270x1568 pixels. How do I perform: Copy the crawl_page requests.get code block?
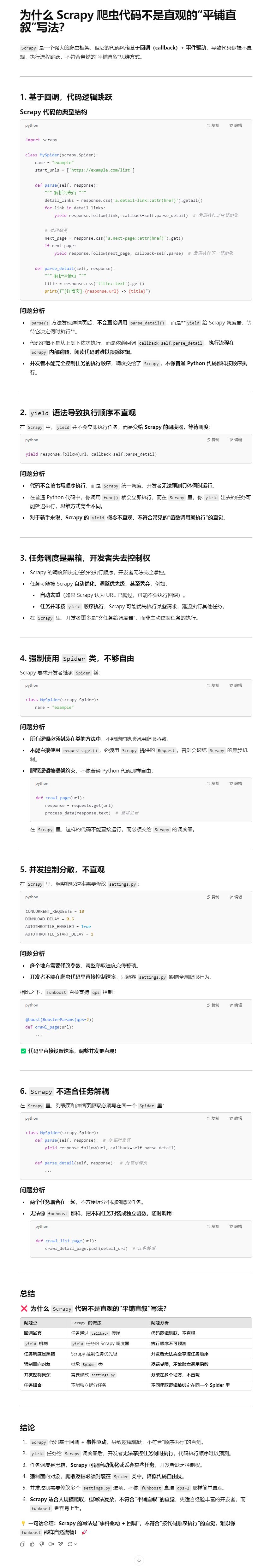point(213,784)
